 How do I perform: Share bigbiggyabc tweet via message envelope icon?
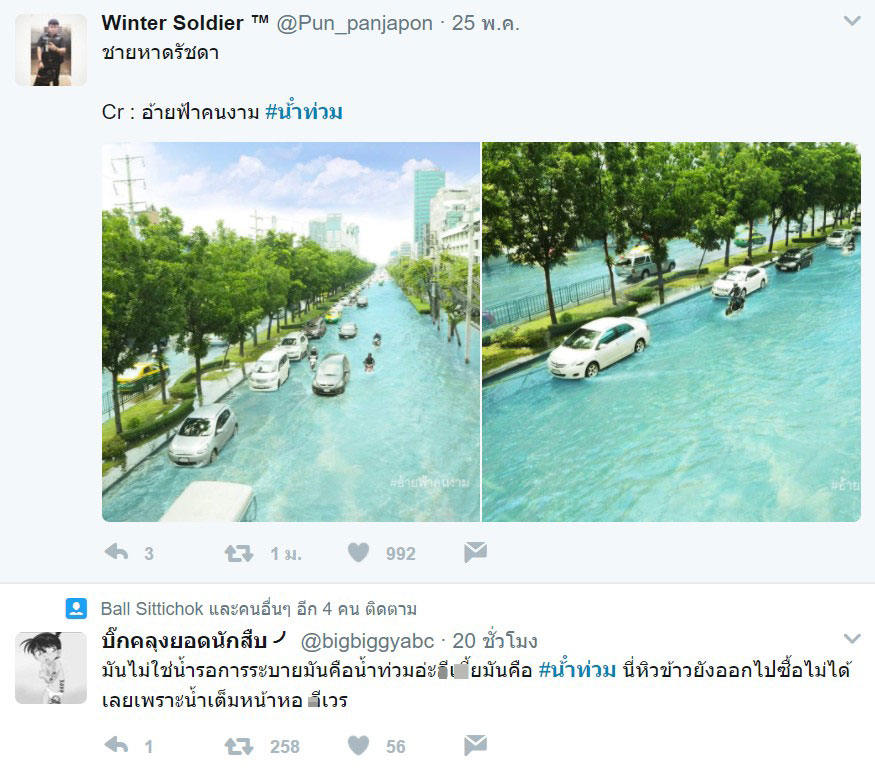[475, 745]
